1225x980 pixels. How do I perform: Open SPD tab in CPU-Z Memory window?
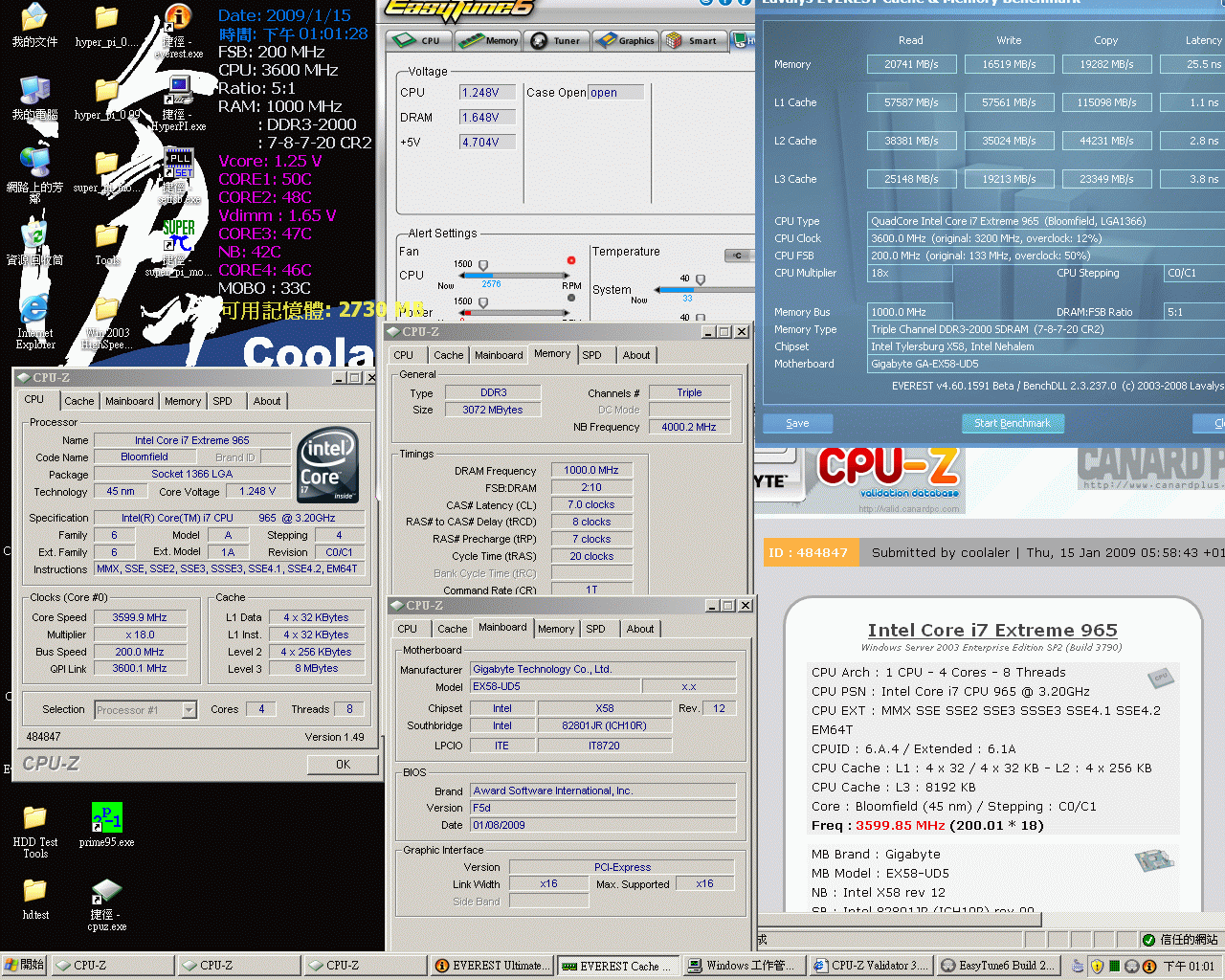click(592, 355)
